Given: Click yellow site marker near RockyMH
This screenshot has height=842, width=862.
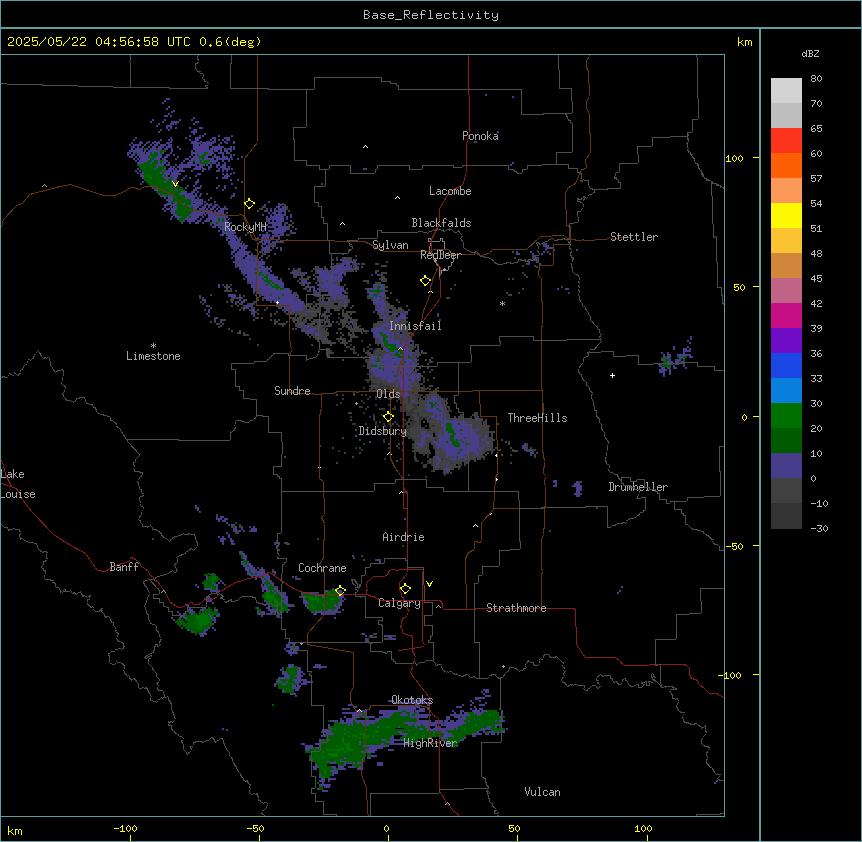Looking at the screenshot, I should (250, 204).
